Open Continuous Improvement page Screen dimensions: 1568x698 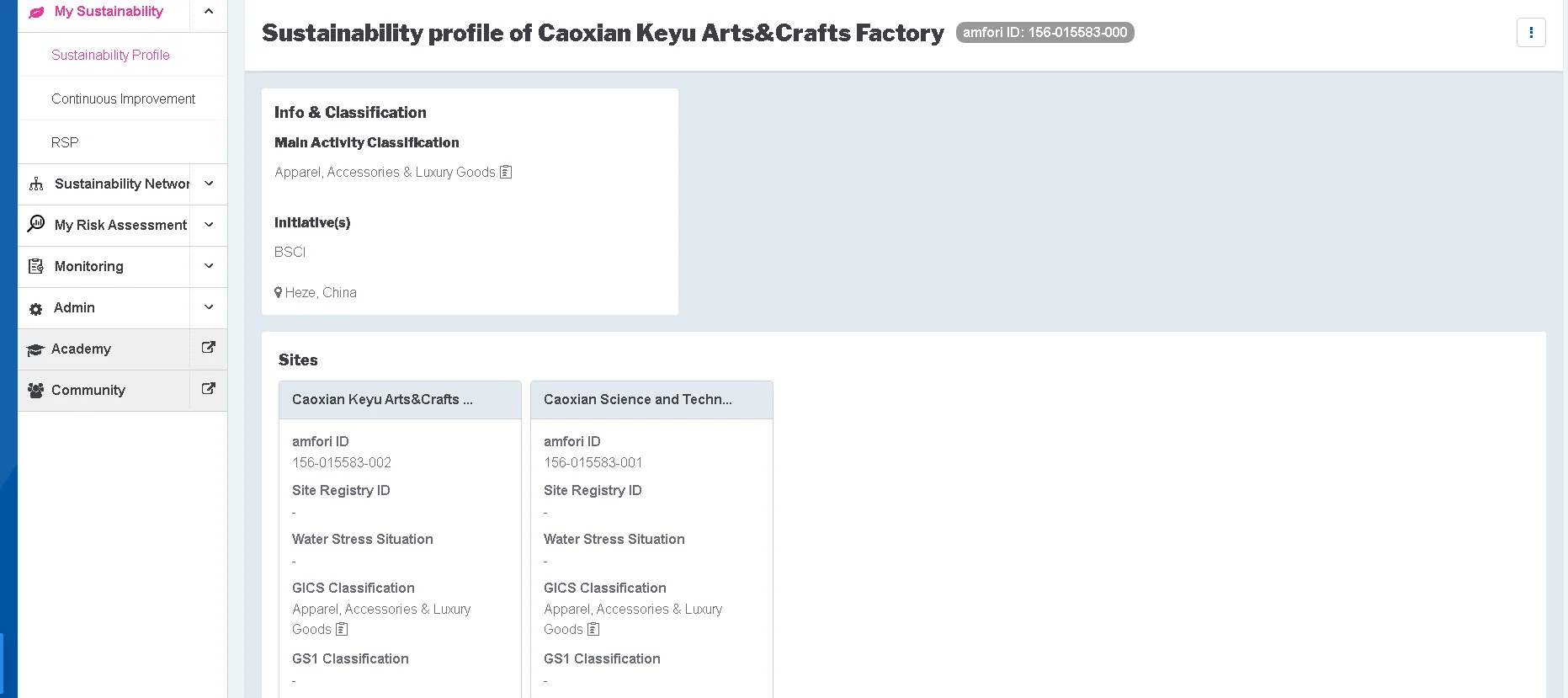coord(123,99)
